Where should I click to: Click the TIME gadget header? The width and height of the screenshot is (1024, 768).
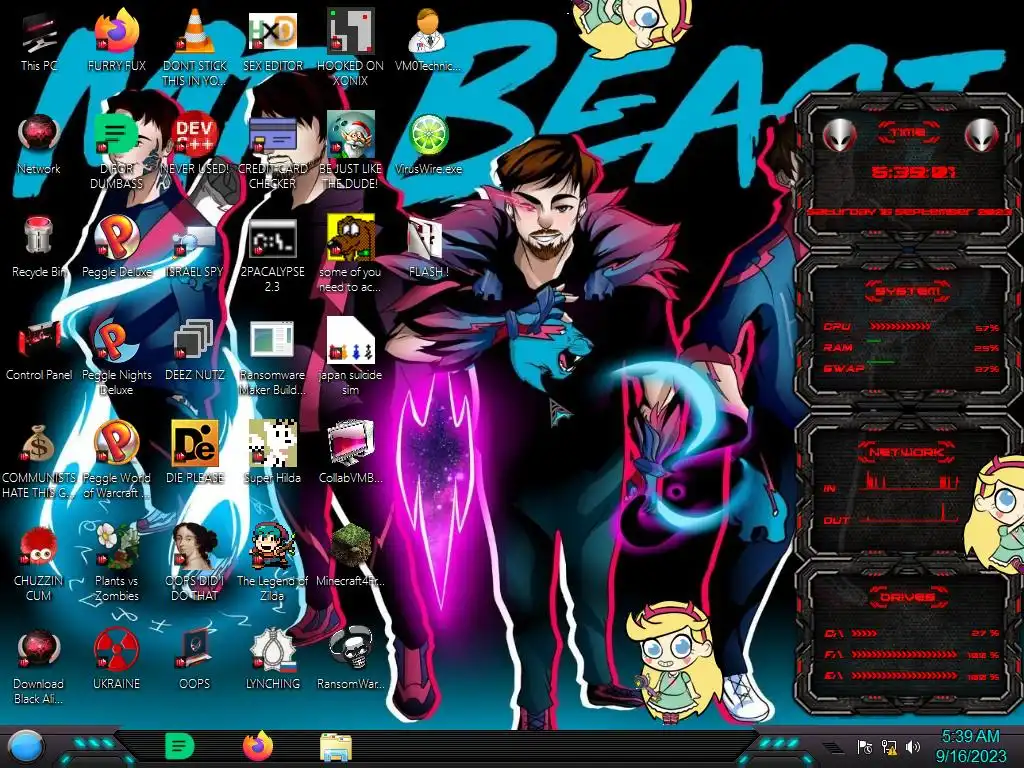click(908, 133)
